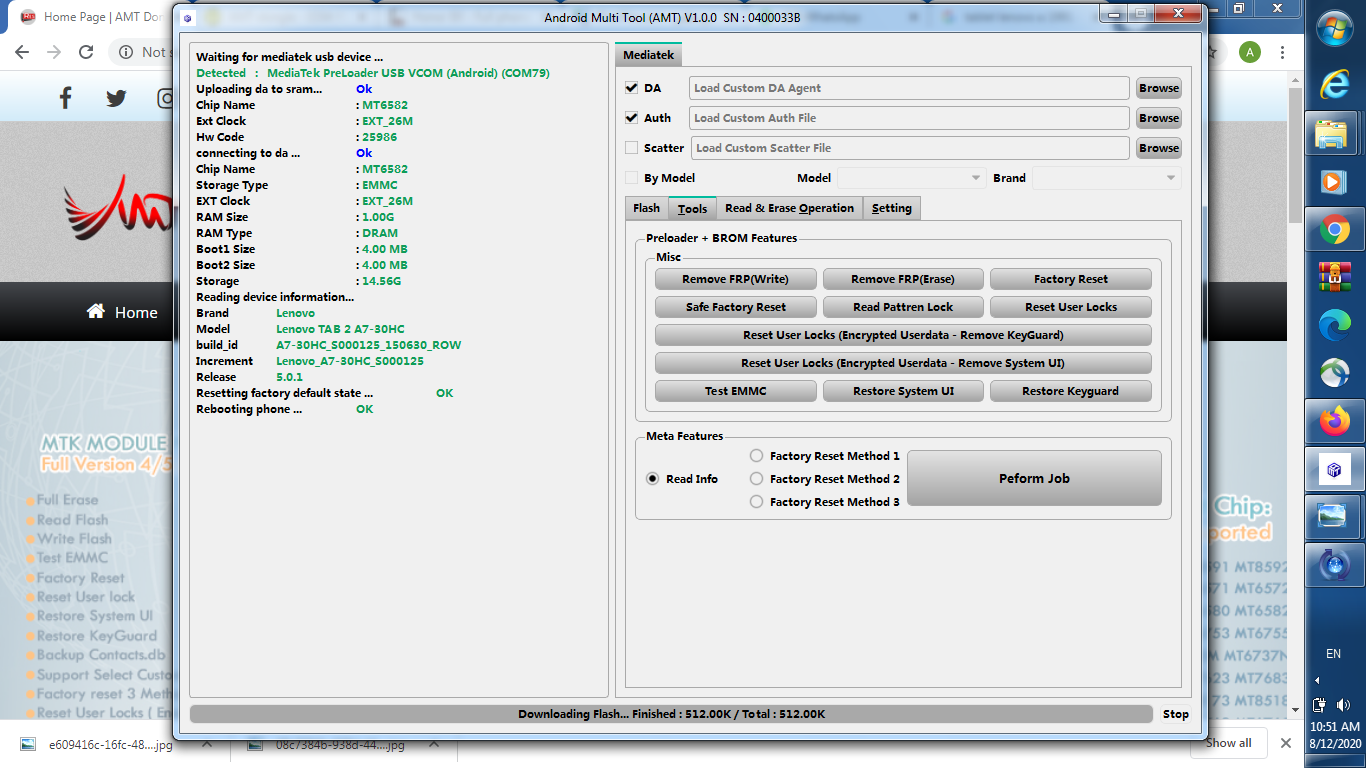The width and height of the screenshot is (1366, 768).
Task: View site information icon in Chrome address bar
Action: [126, 52]
